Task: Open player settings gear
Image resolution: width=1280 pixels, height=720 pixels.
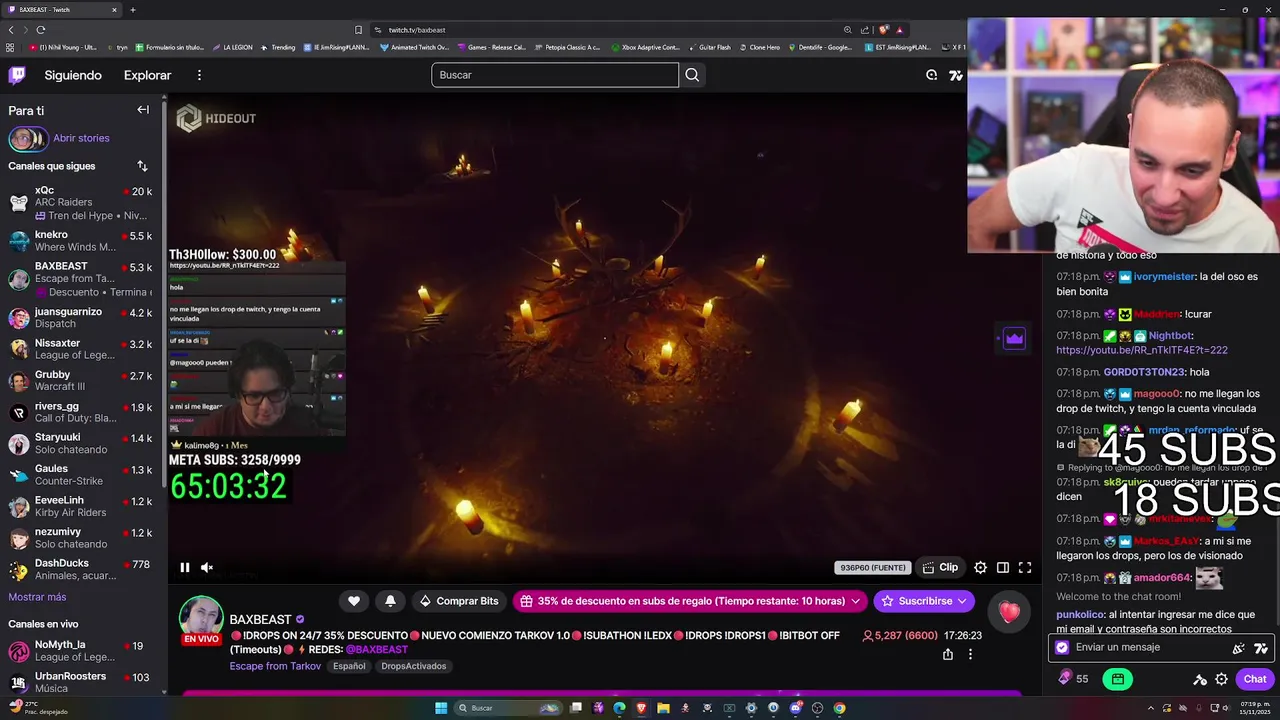Action: pyautogui.click(x=980, y=568)
